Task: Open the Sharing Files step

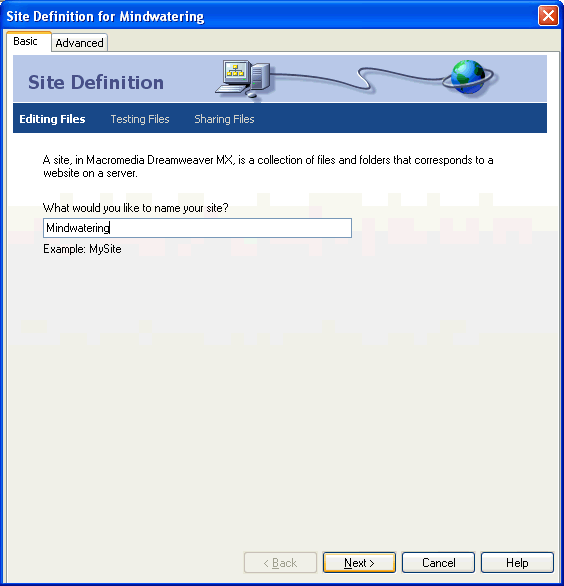Action: coord(224,119)
